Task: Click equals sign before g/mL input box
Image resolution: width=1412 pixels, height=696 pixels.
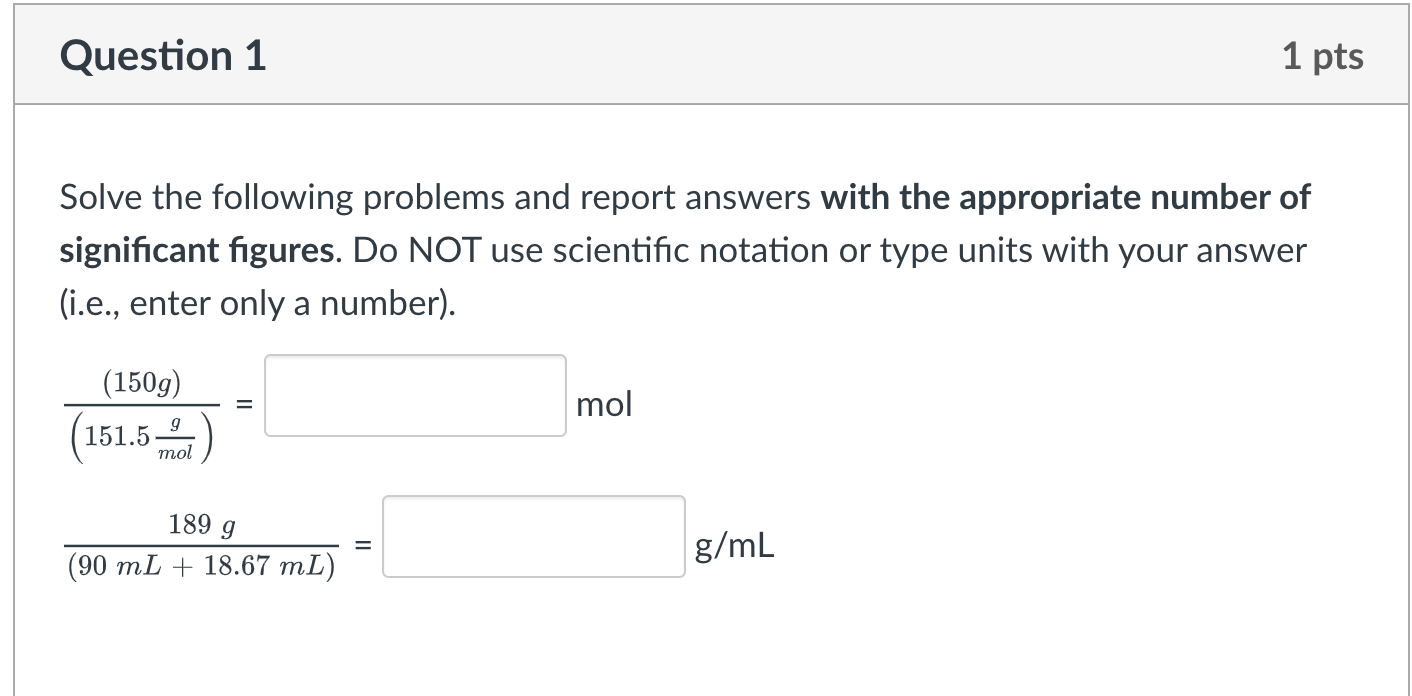Action: 363,546
